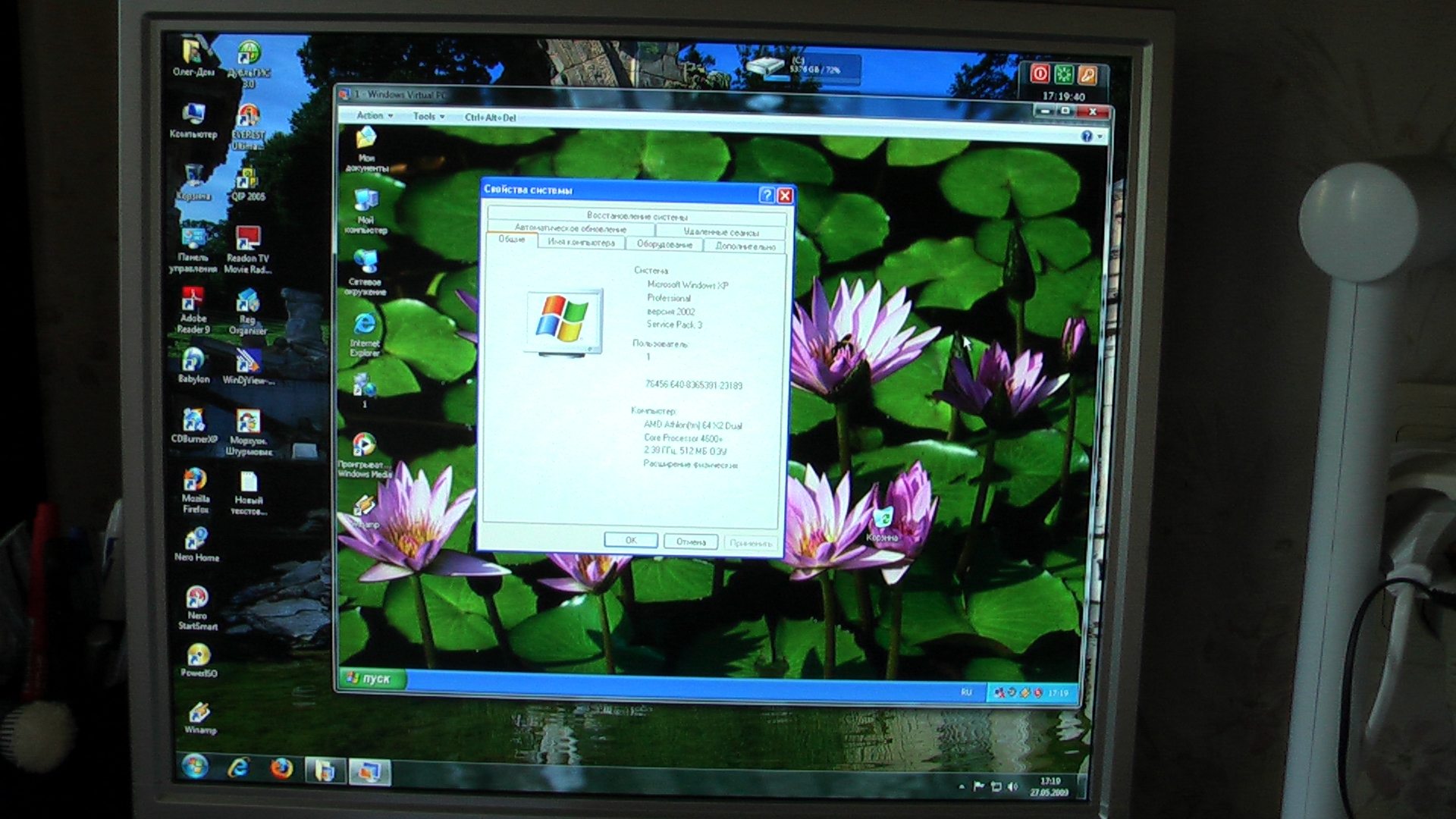The image size is (1456, 819).
Task: Open CDBurnerXP shortcut
Action: point(194,425)
